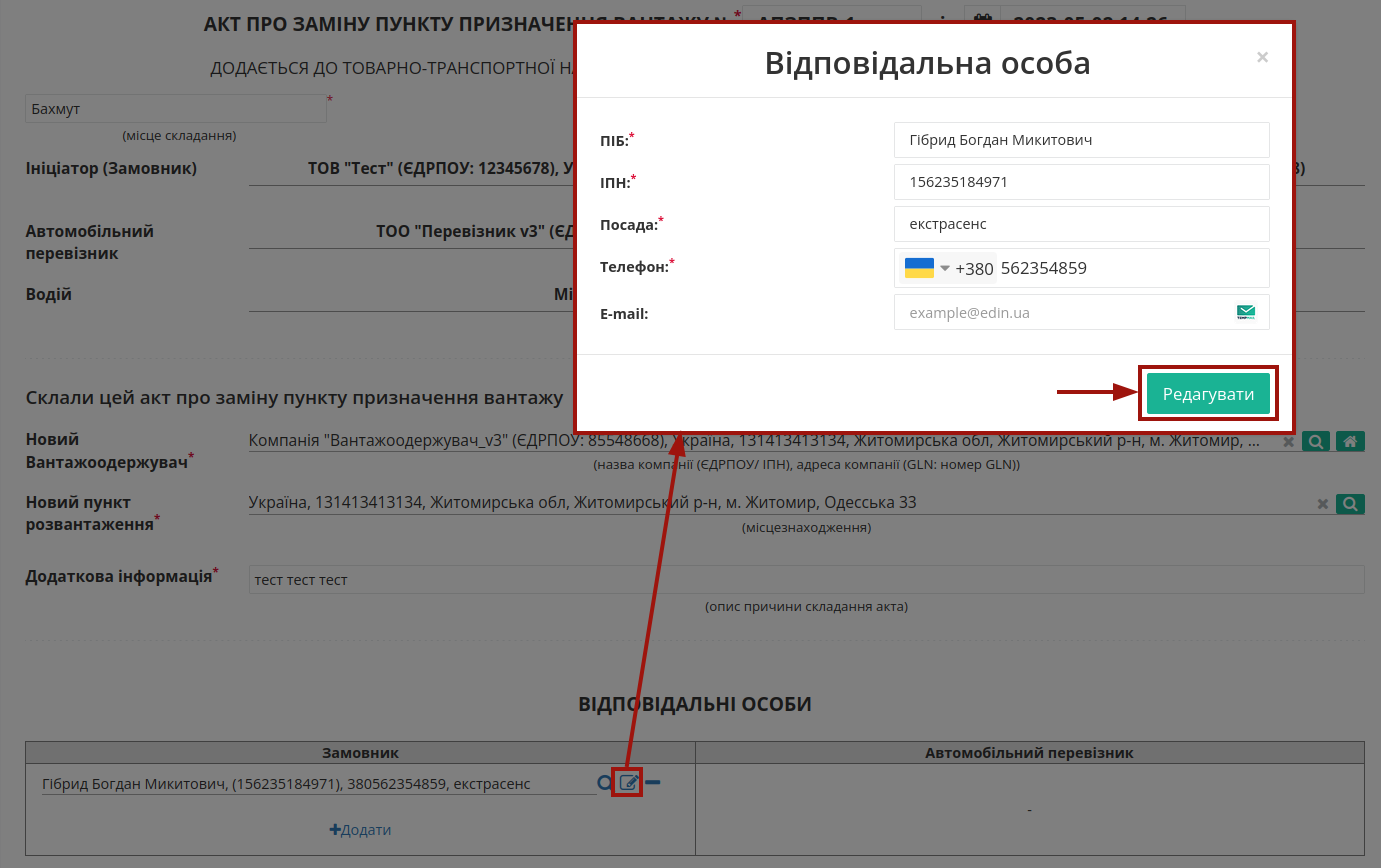This screenshot has height=868, width=1381.
Task: Click the Додаткова інформація field with тест тест тест
Action: point(806,580)
